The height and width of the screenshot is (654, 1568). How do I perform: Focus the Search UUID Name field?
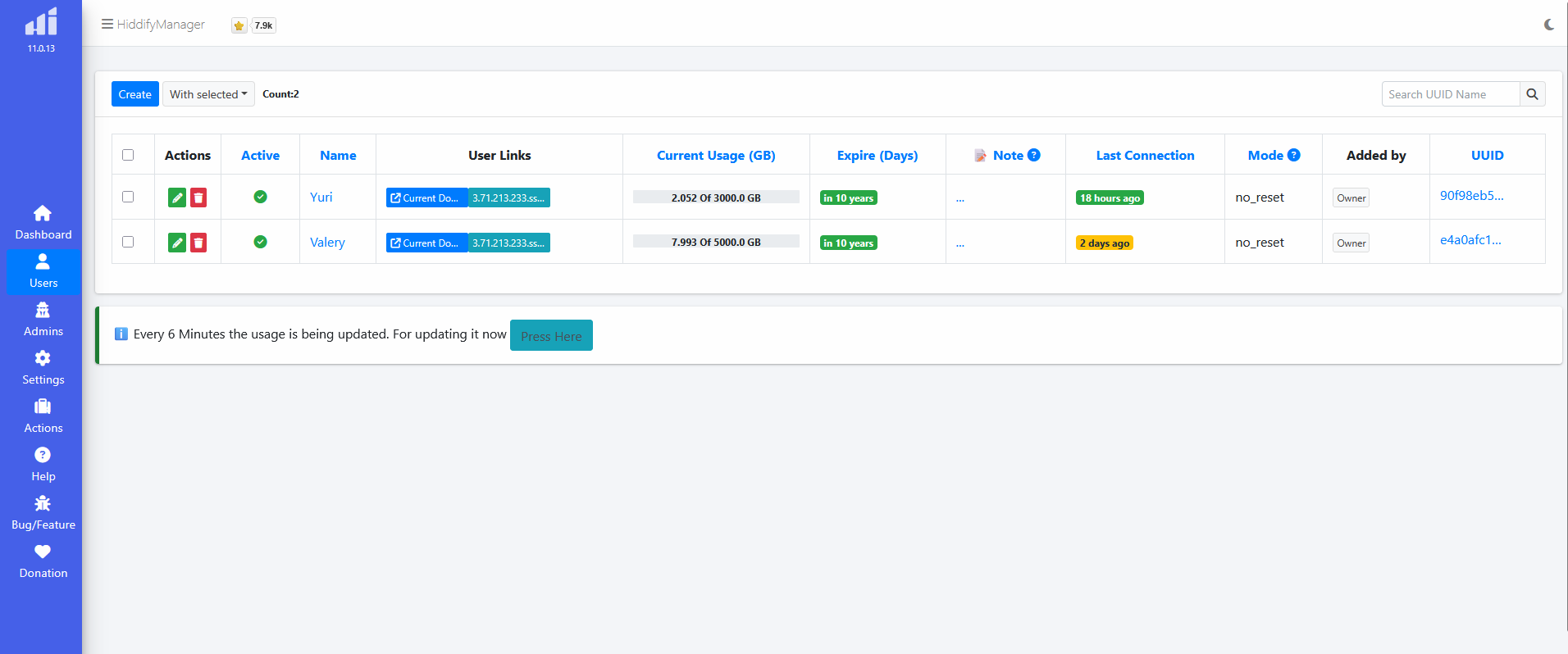(x=1450, y=94)
